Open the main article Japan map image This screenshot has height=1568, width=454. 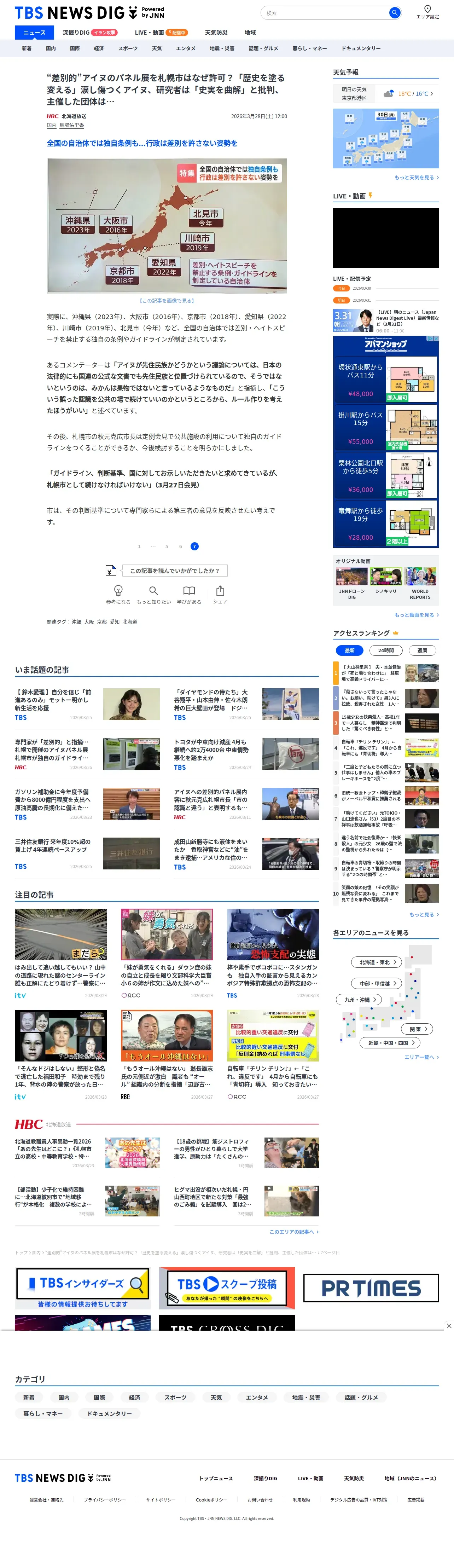[x=167, y=226]
